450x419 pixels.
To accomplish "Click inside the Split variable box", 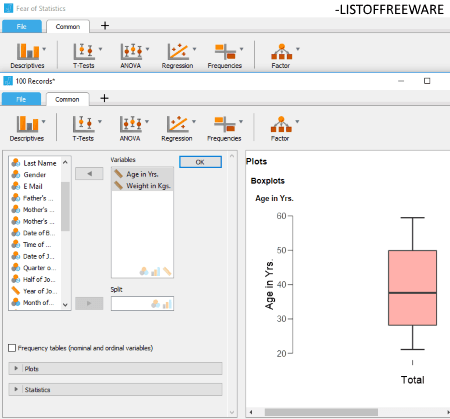I will pyautogui.click(x=142, y=304).
